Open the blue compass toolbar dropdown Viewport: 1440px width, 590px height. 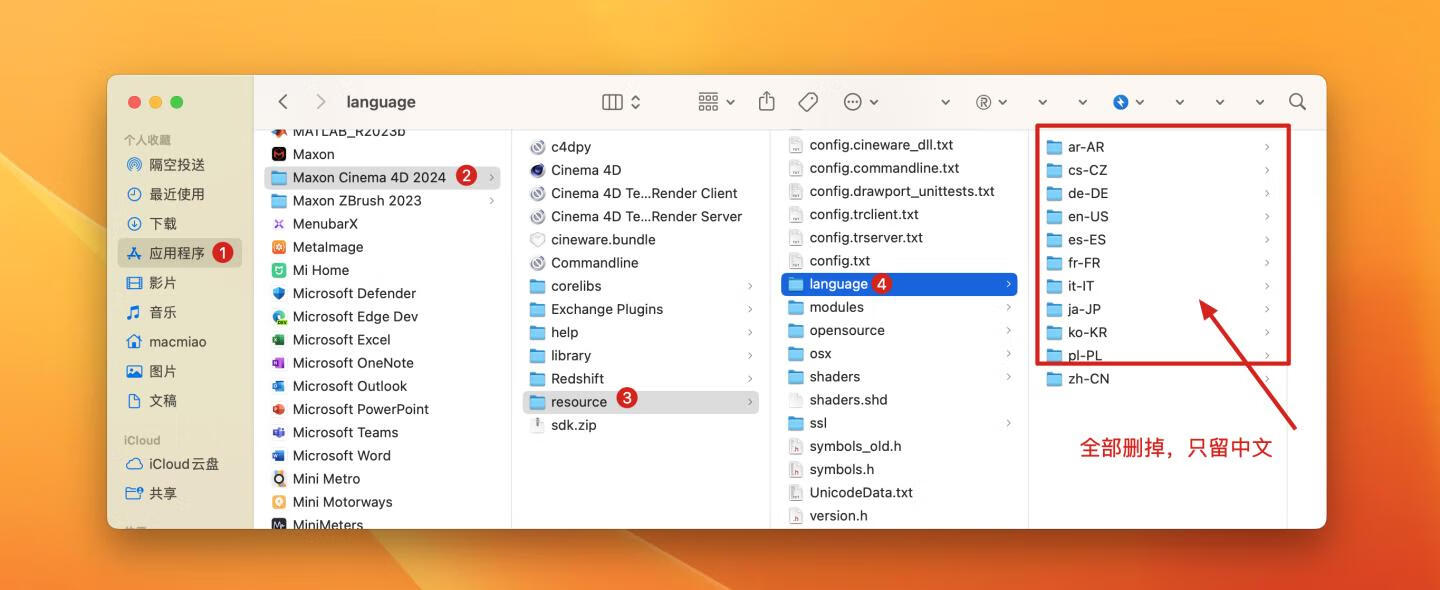(1128, 102)
